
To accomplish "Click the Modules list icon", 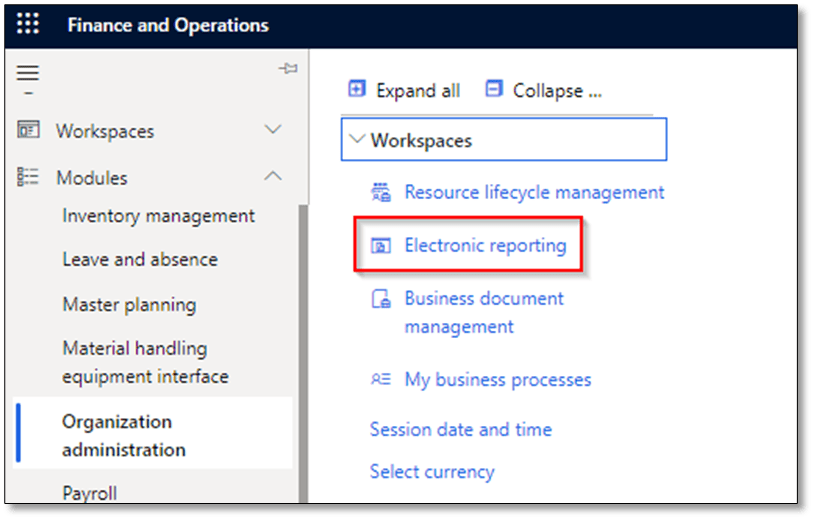I will click(x=28, y=178).
